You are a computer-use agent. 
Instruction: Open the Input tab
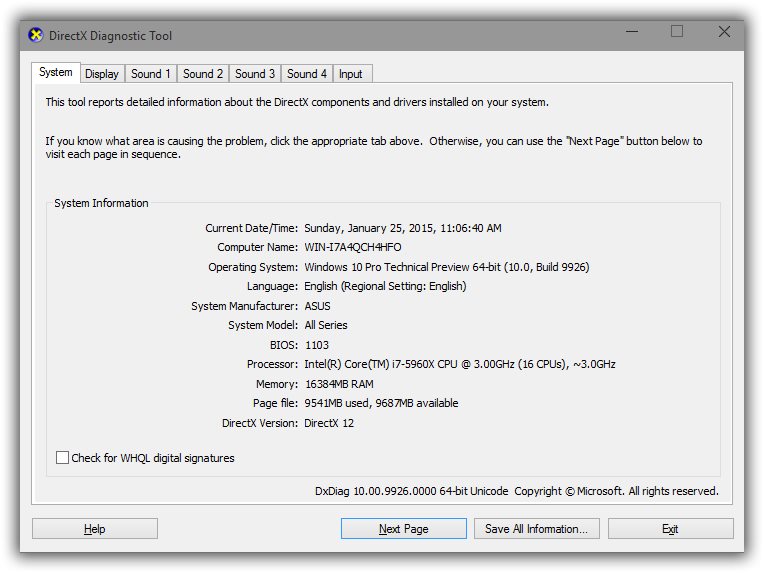pyautogui.click(x=352, y=74)
